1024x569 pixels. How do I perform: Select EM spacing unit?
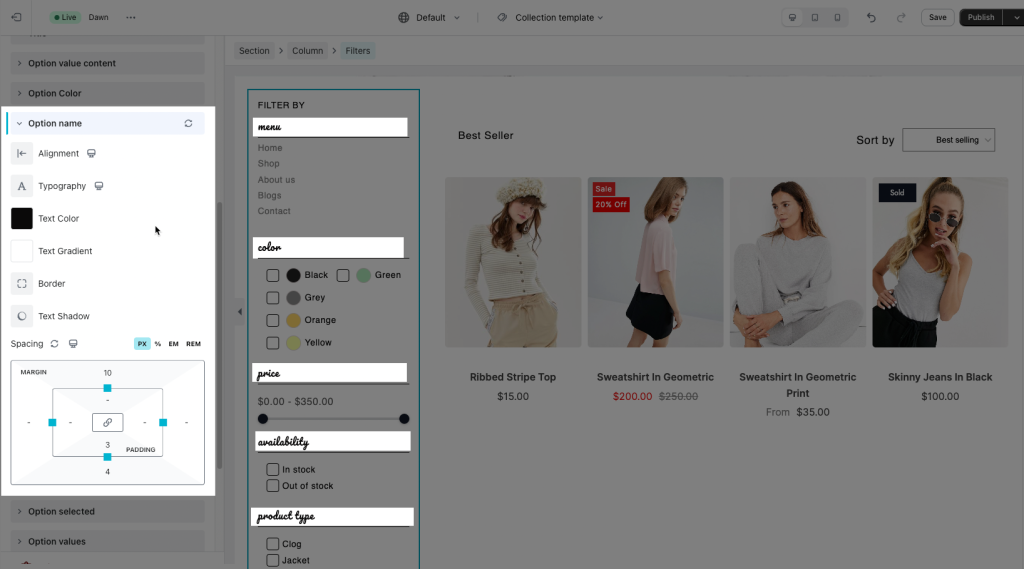173,344
